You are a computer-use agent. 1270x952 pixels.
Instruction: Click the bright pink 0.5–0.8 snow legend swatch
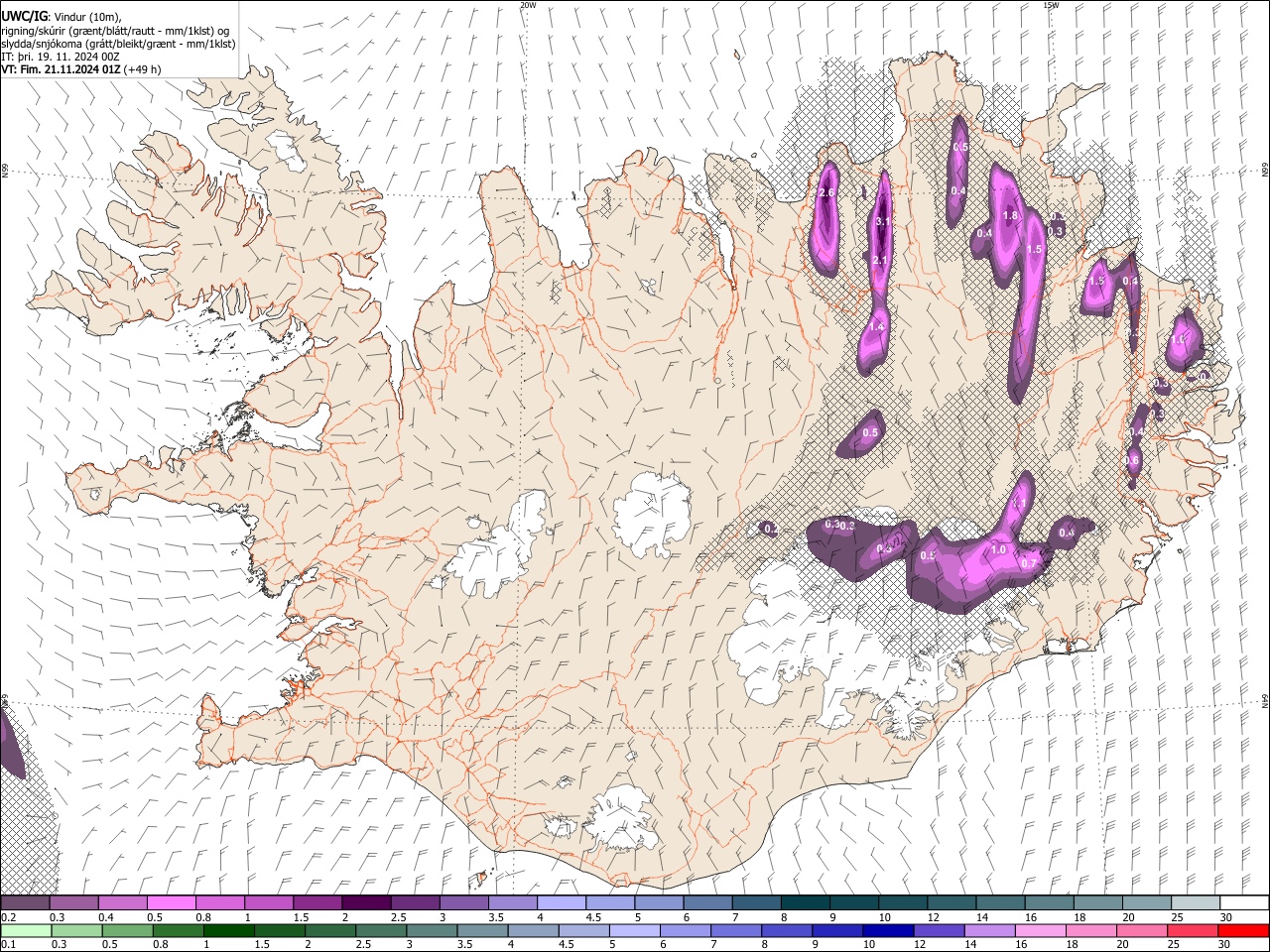click(x=172, y=902)
